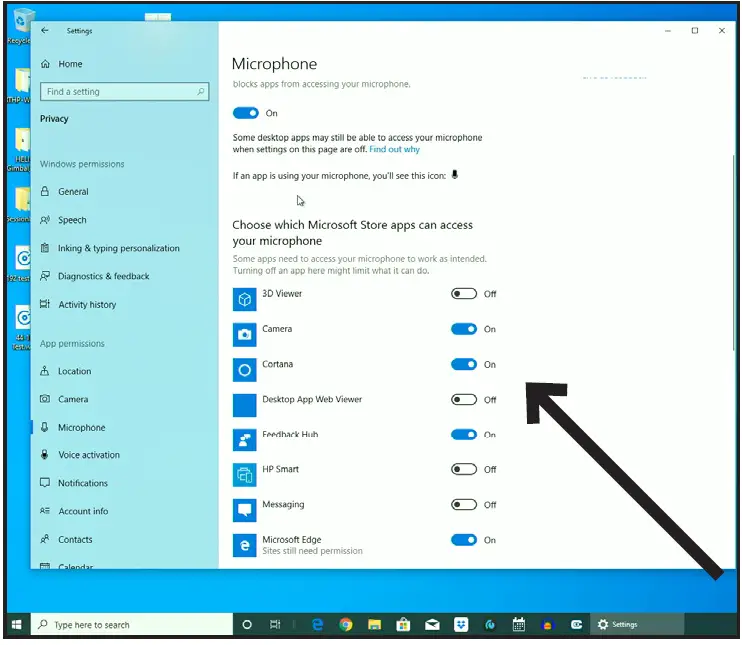Viewport: 742px width, 645px height.
Task: Click the 3D Viewer app icon
Action: point(244,299)
